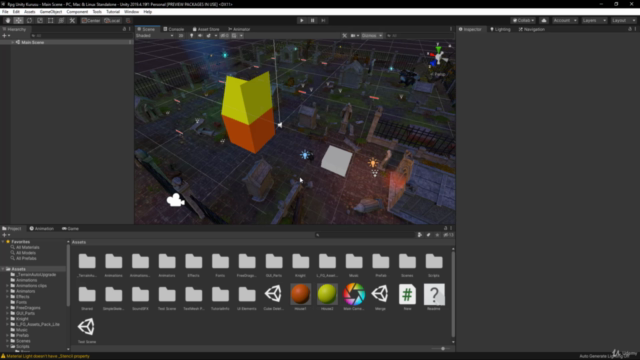Select the orange point light gizmo
This screenshot has height=360, width=640.
pos(373,163)
